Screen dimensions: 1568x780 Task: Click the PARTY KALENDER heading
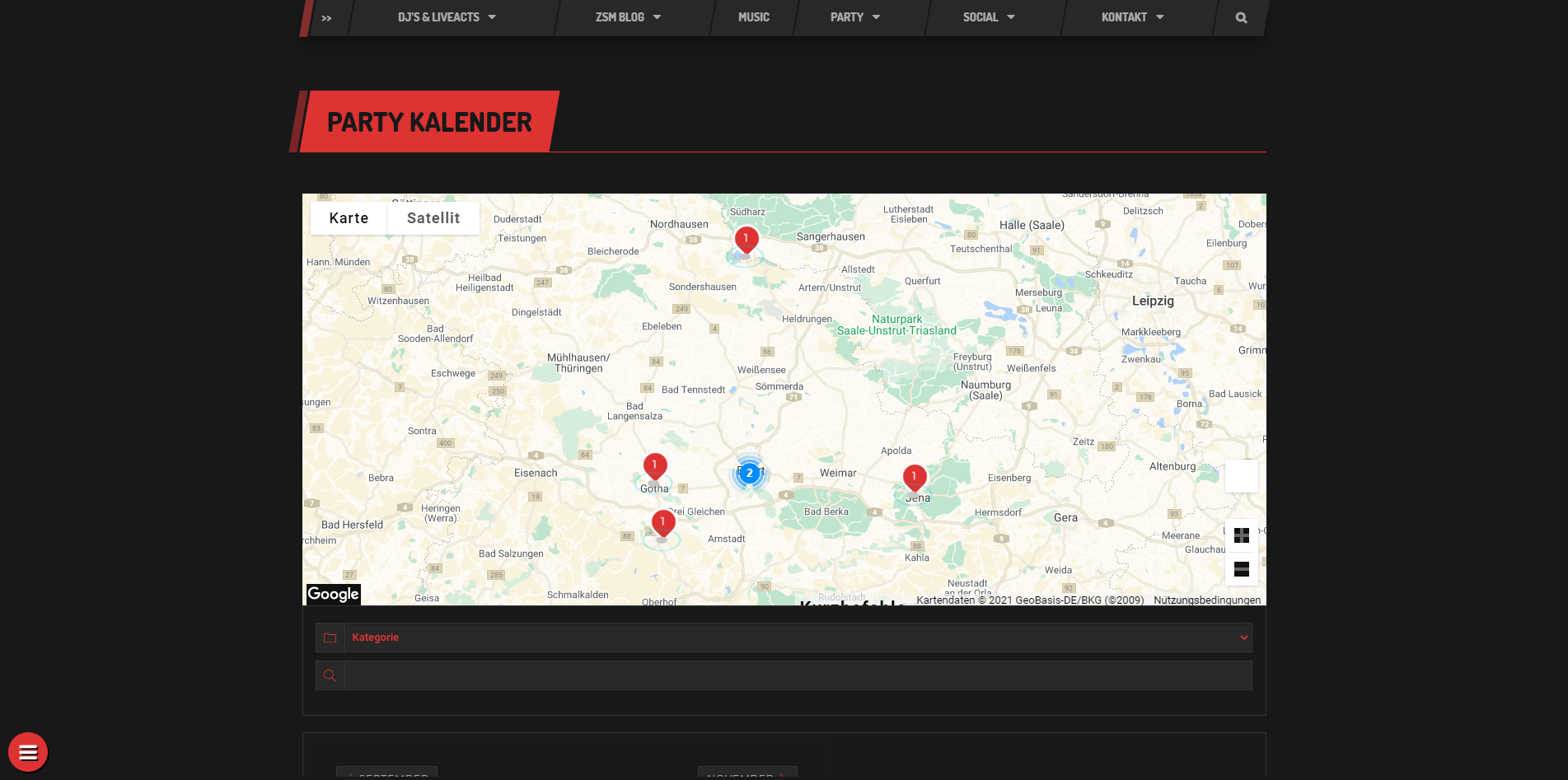click(x=429, y=122)
